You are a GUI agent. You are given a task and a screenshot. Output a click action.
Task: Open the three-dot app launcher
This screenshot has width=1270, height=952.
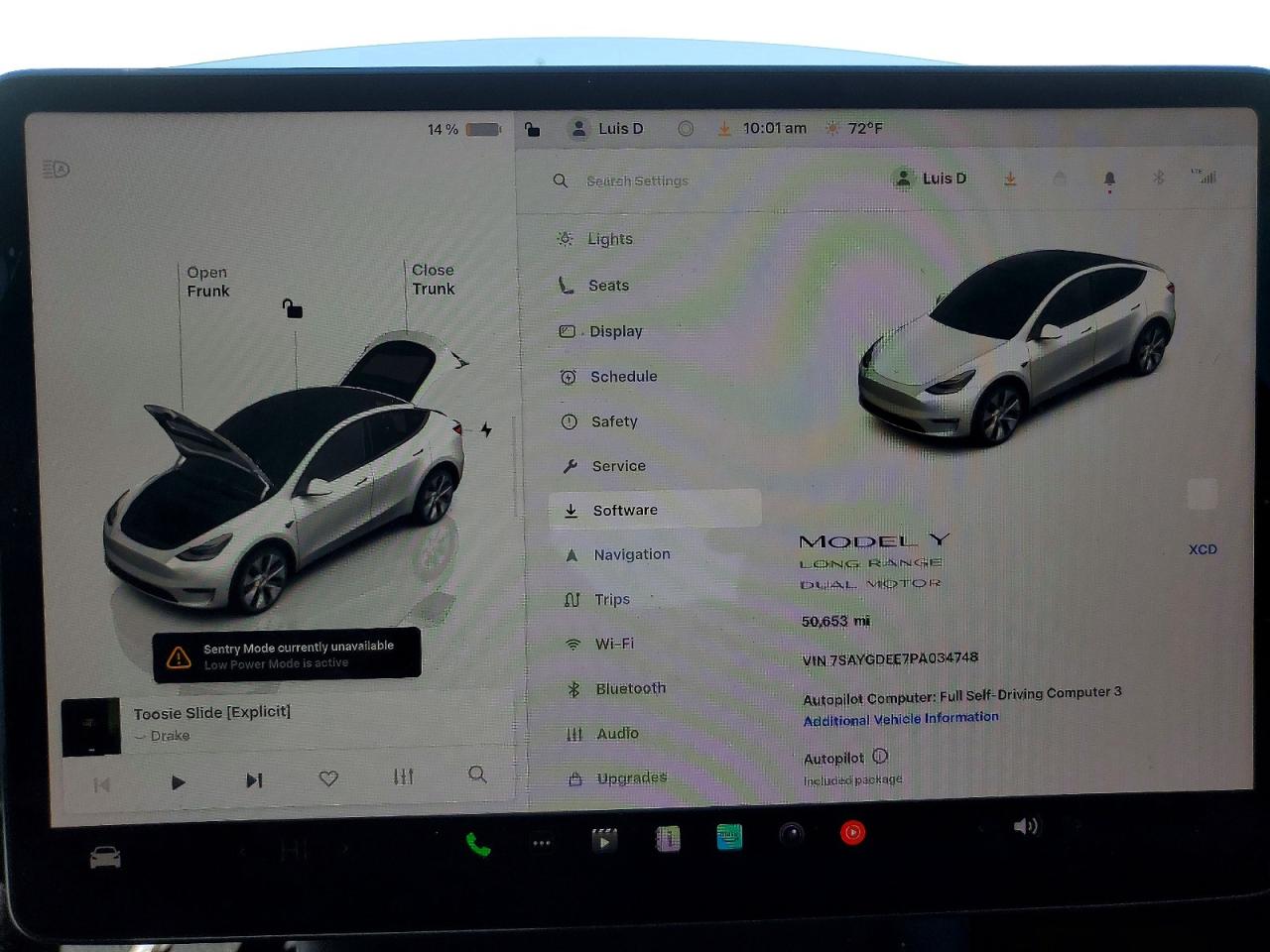(x=542, y=843)
